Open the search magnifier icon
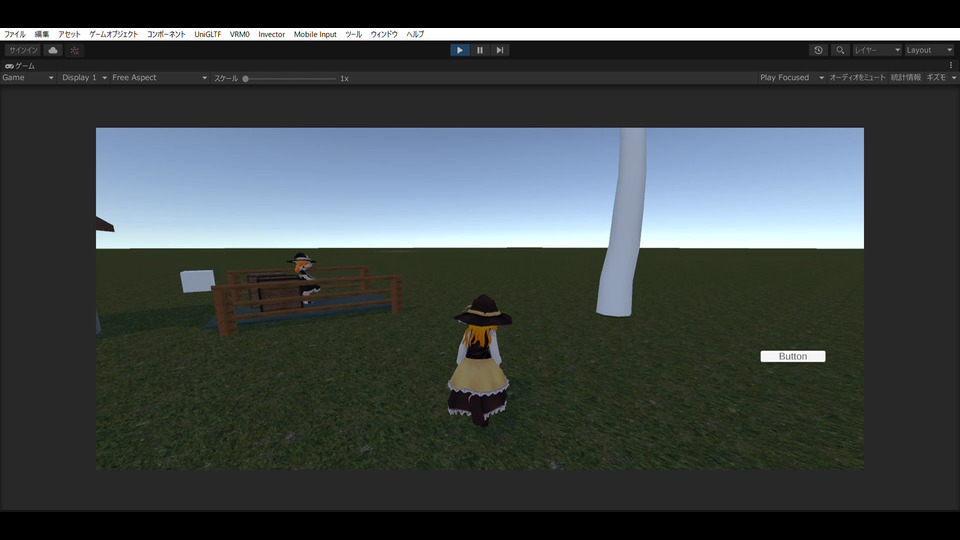Viewport: 960px width, 540px height. [x=840, y=50]
